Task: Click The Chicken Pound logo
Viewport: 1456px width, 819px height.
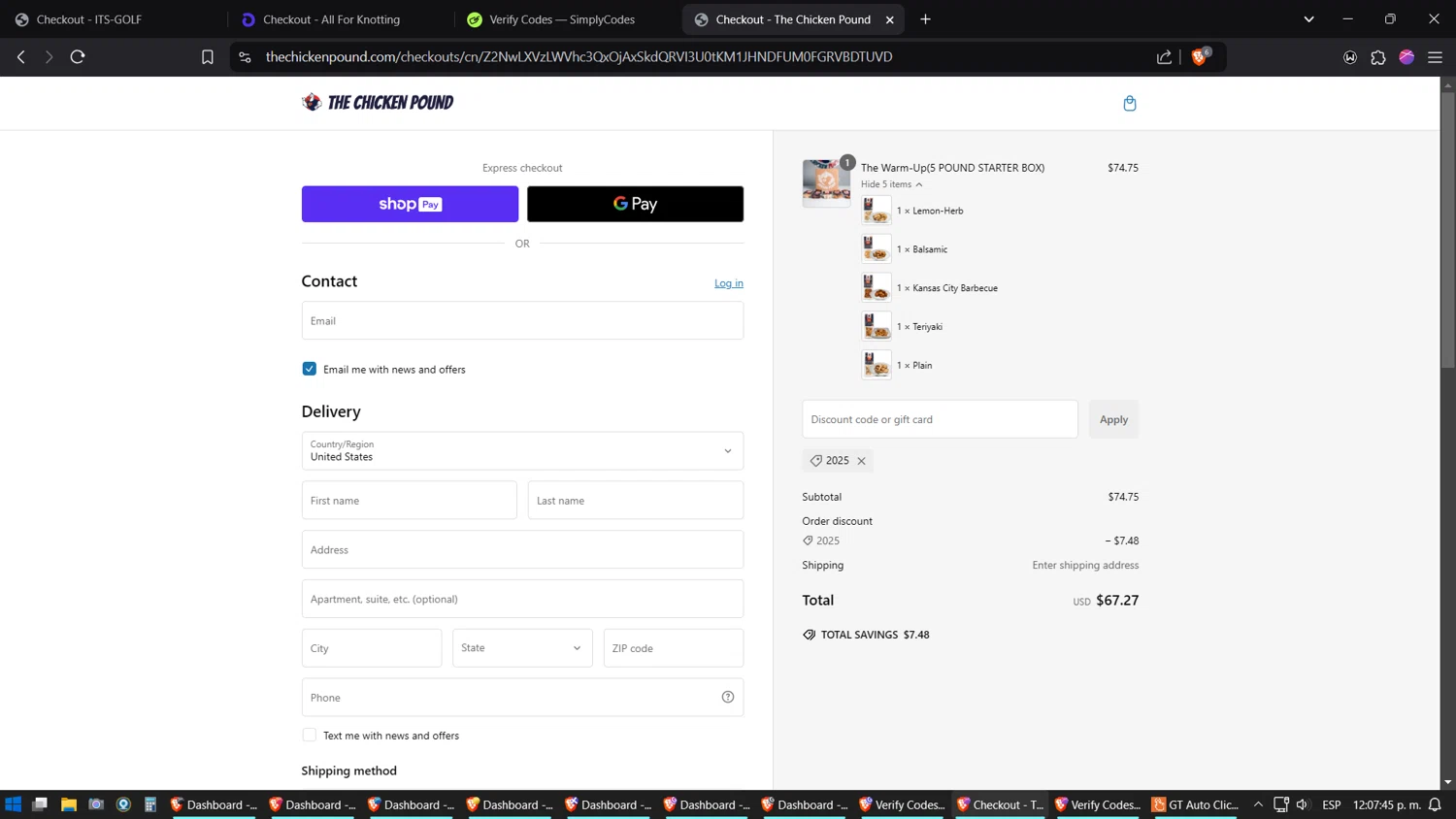Action: (x=378, y=102)
